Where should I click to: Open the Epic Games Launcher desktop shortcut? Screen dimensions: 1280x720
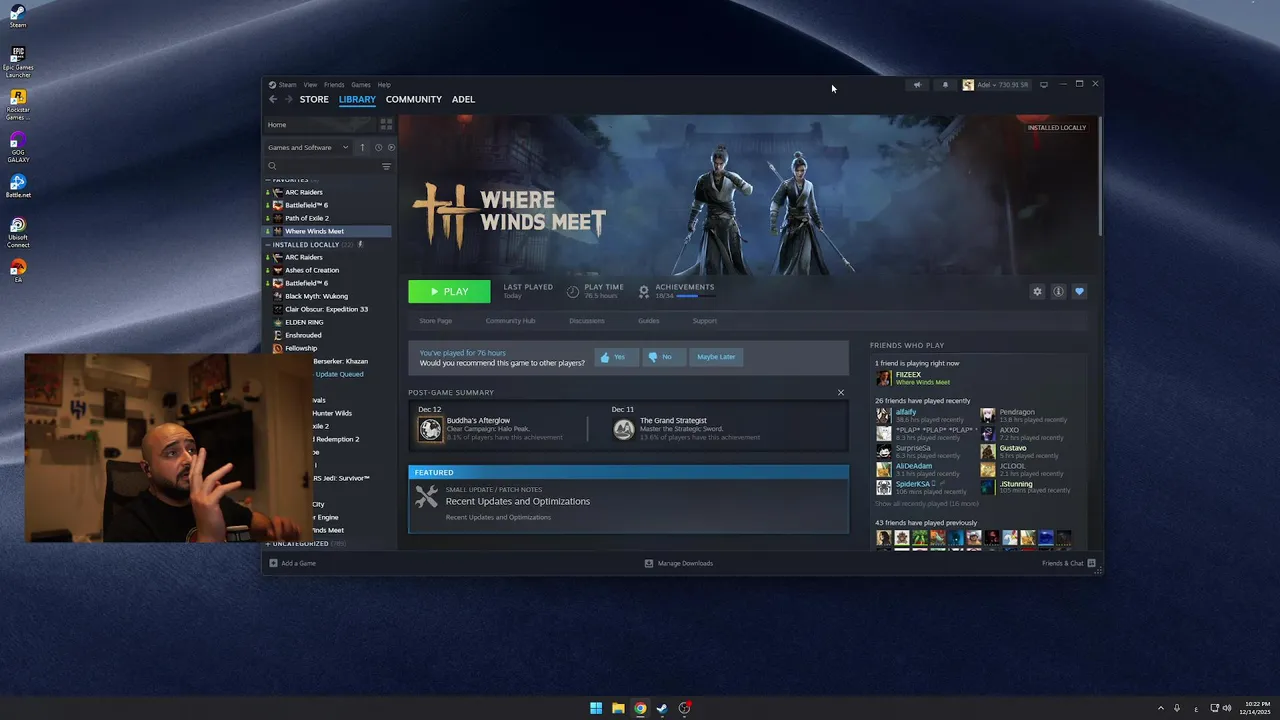click(18, 61)
